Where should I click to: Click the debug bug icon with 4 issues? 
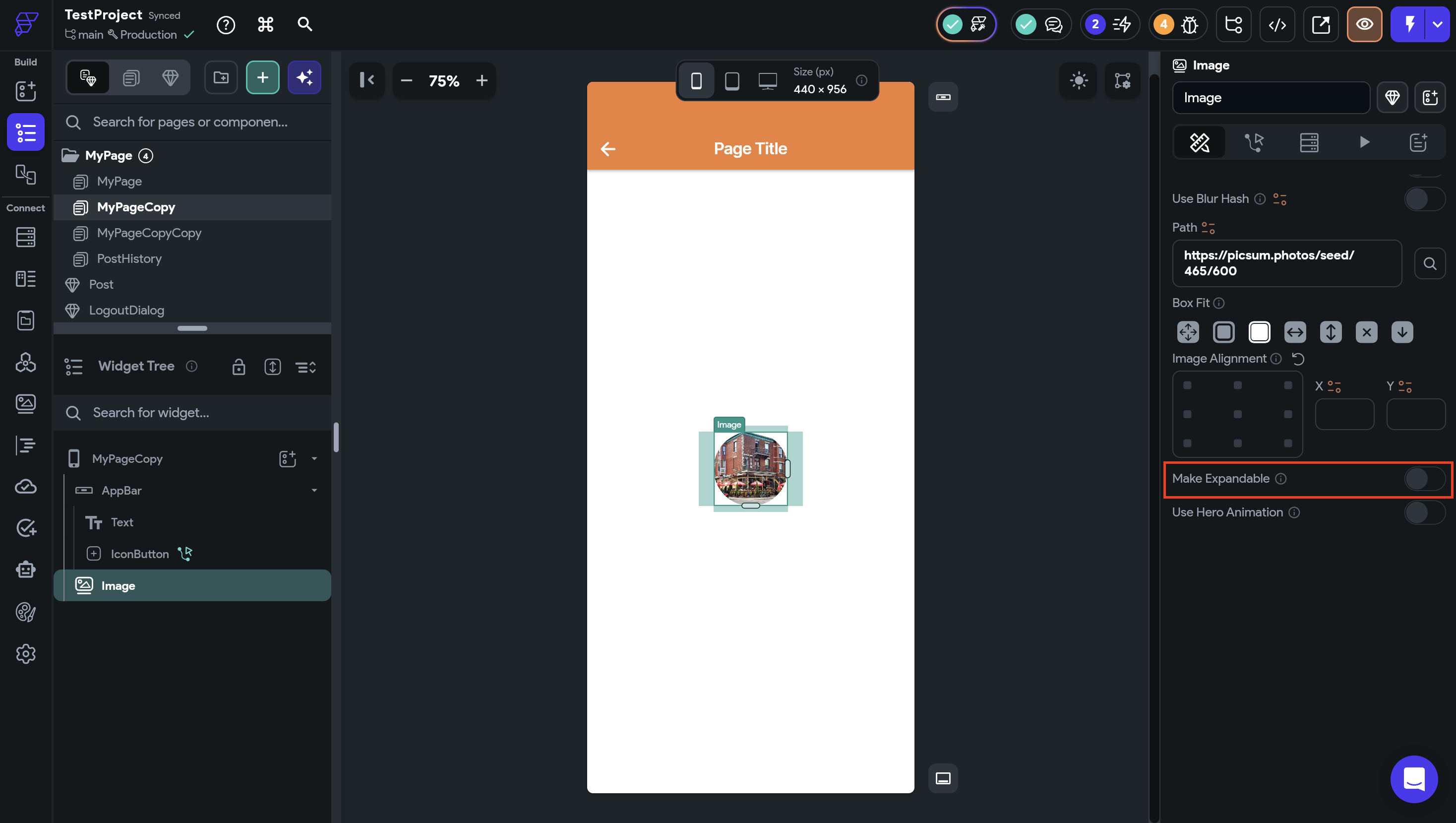point(1189,24)
